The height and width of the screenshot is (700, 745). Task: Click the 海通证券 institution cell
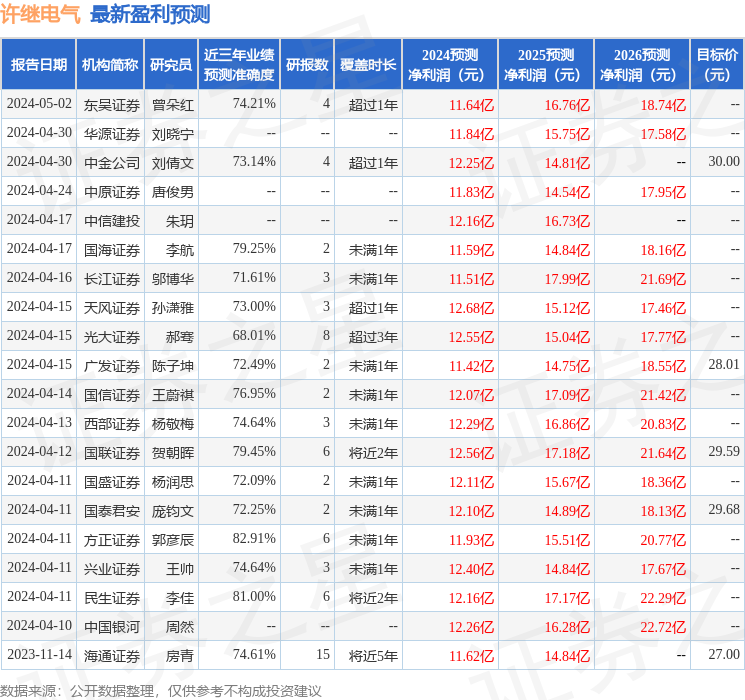[112, 656]
